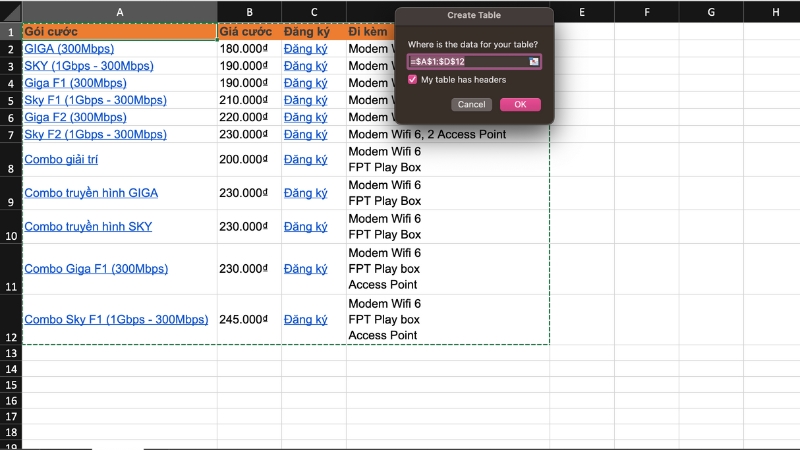Click the Select All corner box
Screen dimensions: 800x450
pos(11,12)
